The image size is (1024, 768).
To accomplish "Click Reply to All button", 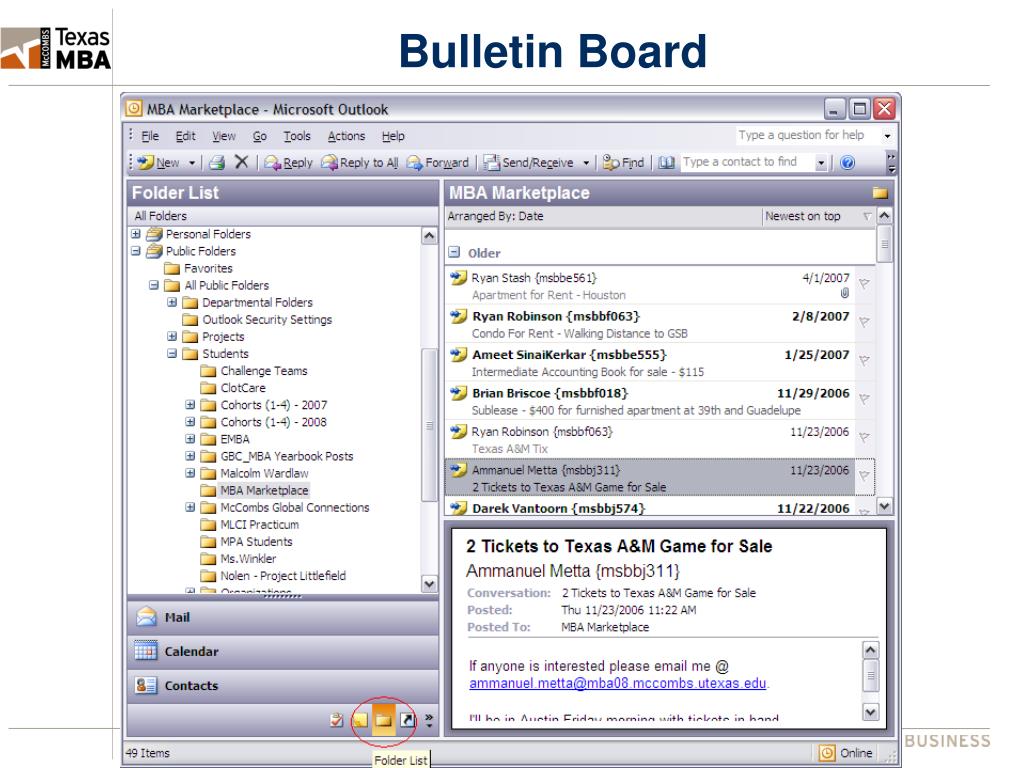I will 359,163.
